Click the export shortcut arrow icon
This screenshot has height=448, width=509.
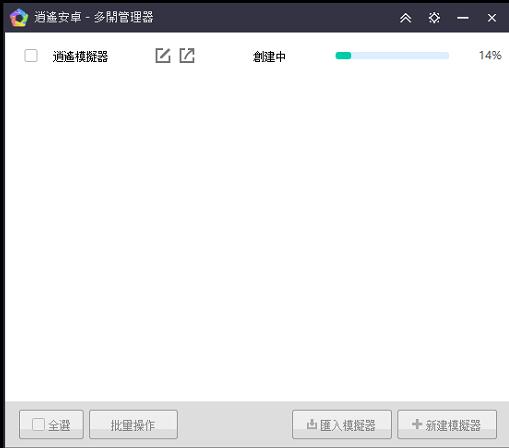coord(187,55)
